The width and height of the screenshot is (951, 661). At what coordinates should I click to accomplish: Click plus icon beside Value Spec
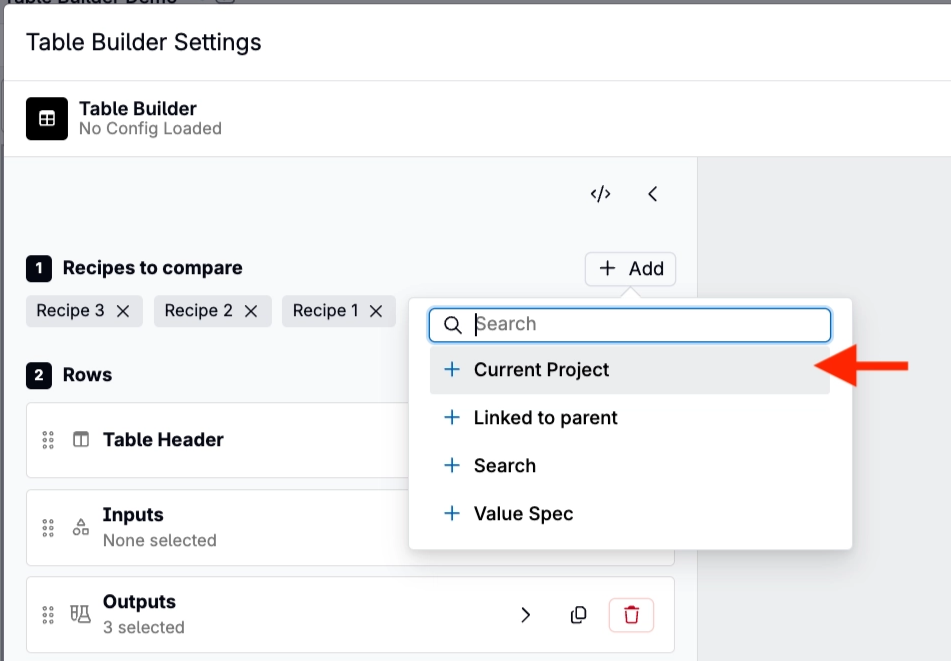[452, 513]
